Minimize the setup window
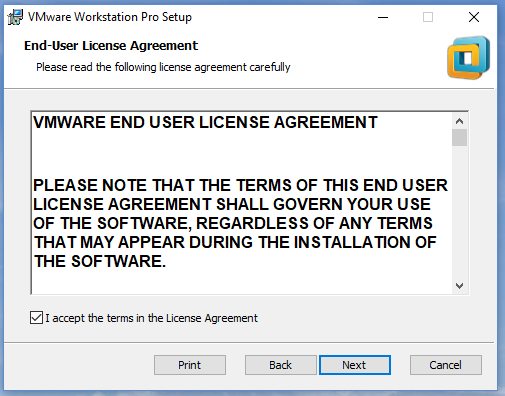 [x=383, y=17]
